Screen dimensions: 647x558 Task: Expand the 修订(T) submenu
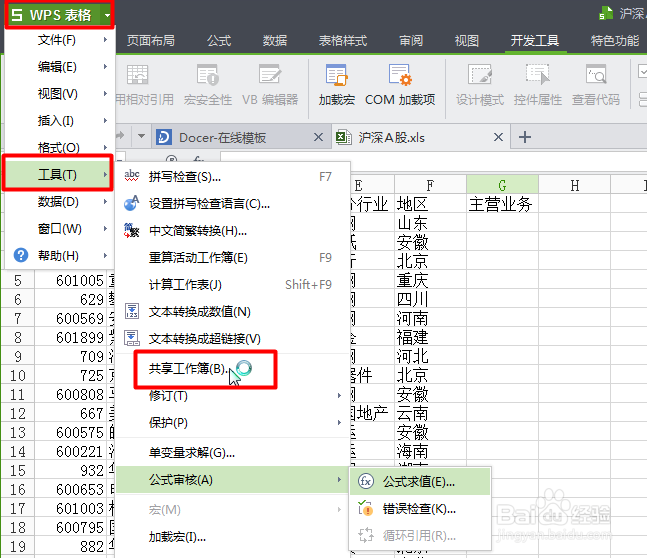coord(233,396)
